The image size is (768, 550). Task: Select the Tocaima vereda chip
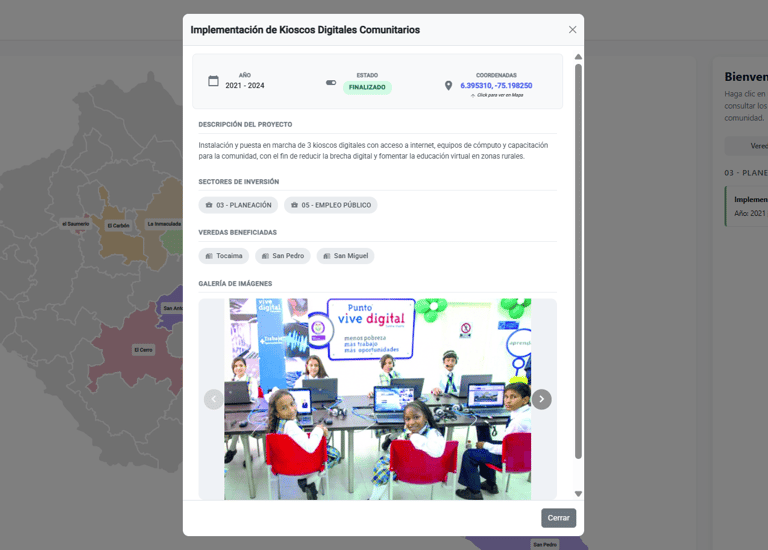tap(223, 256)
